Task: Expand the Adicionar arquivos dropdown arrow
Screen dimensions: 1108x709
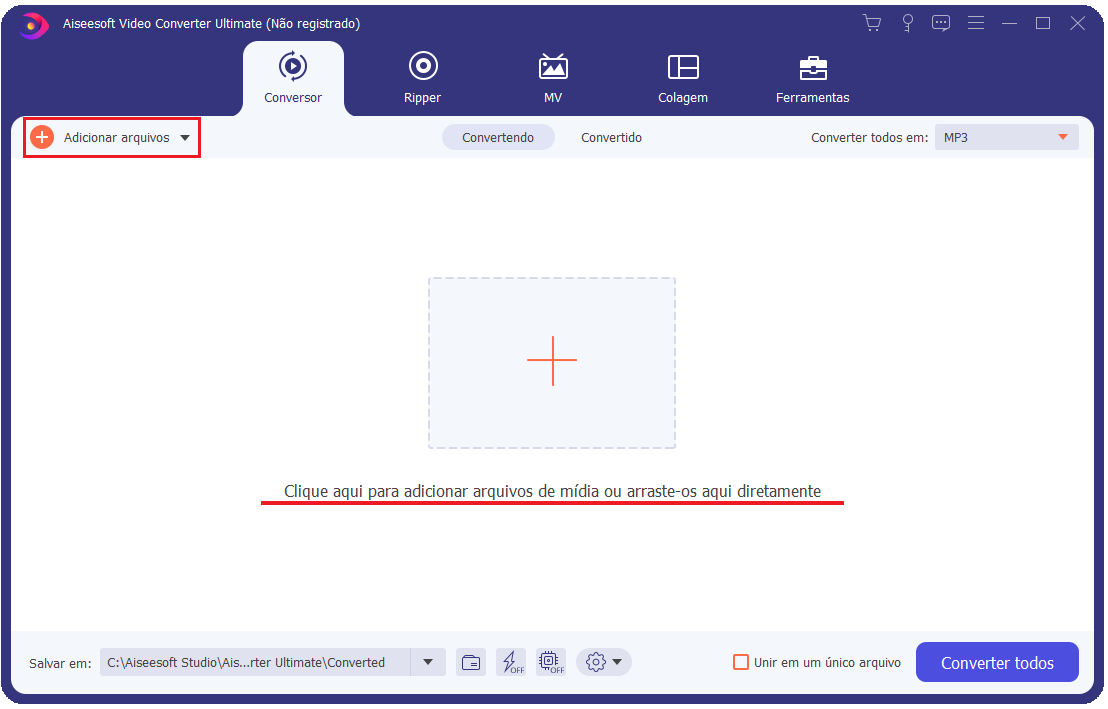Action: coord(185,138)
